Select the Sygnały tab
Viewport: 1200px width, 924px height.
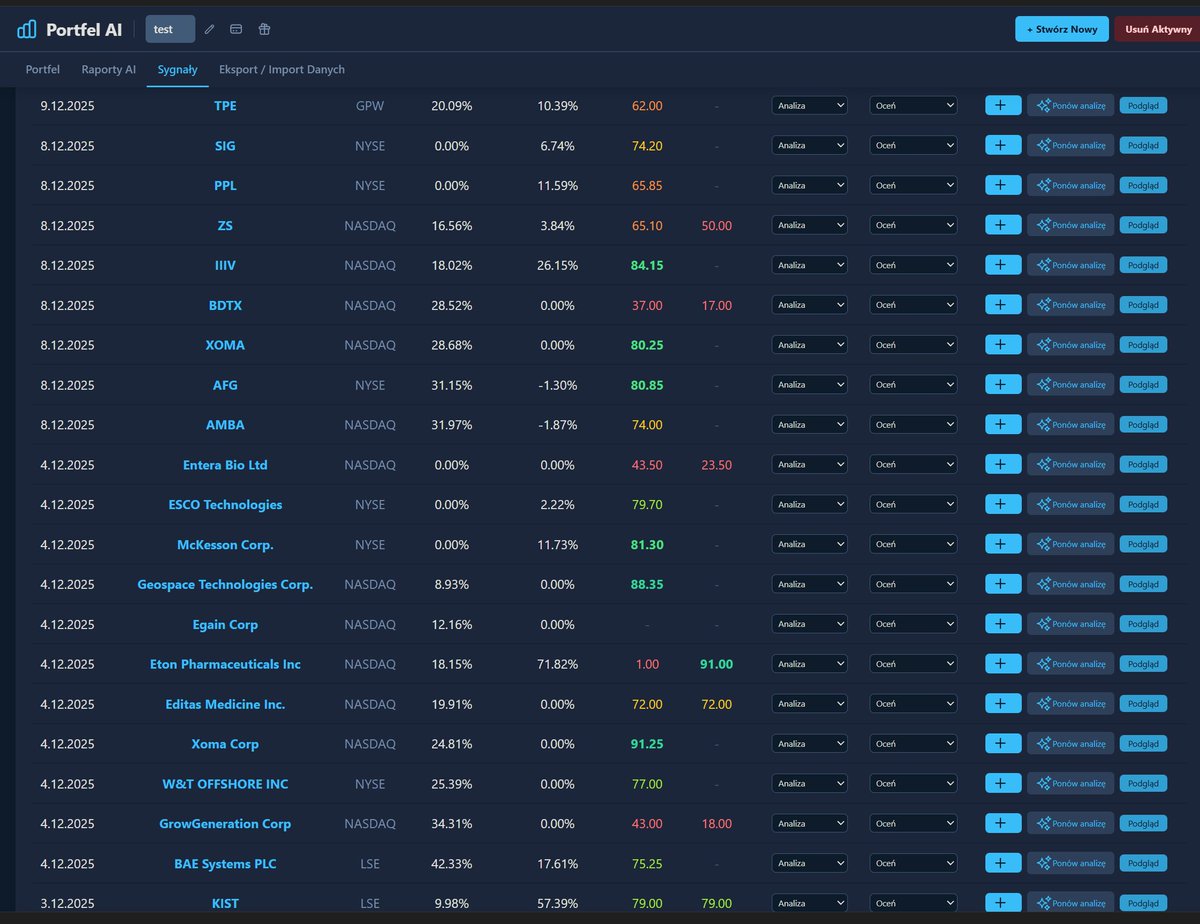tap(177, 69)
